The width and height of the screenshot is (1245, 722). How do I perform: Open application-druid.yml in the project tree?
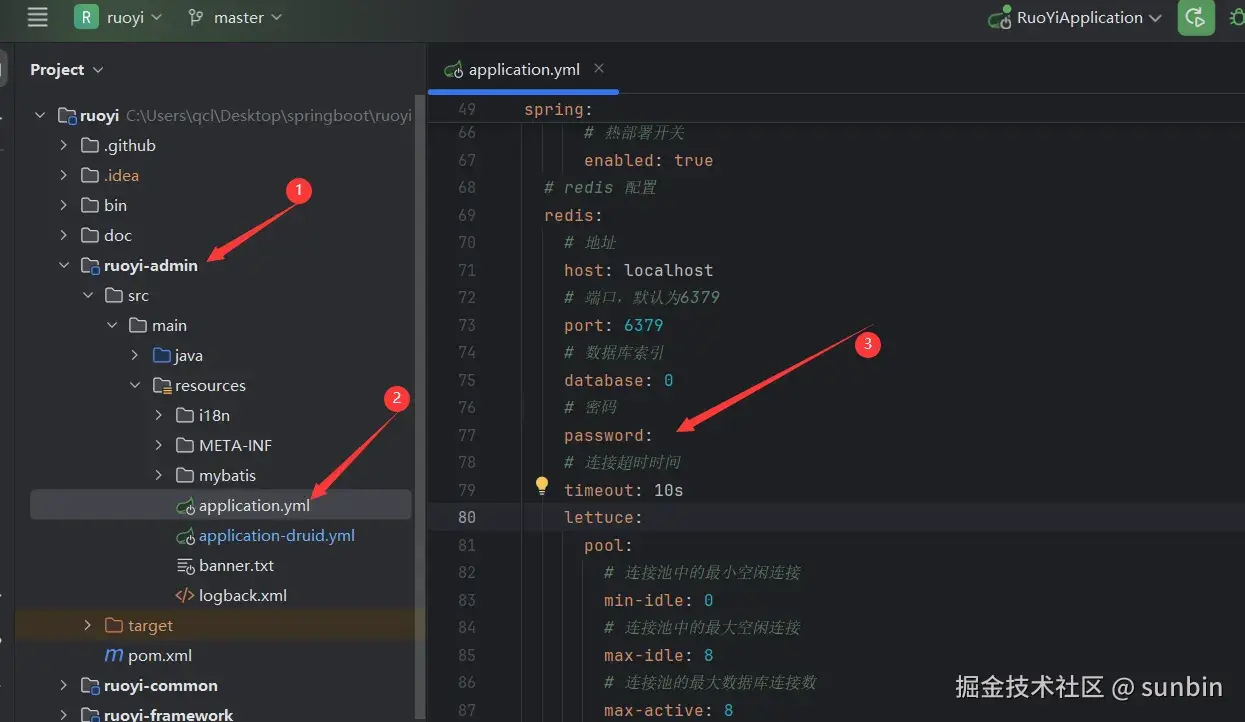pos(276,535)
